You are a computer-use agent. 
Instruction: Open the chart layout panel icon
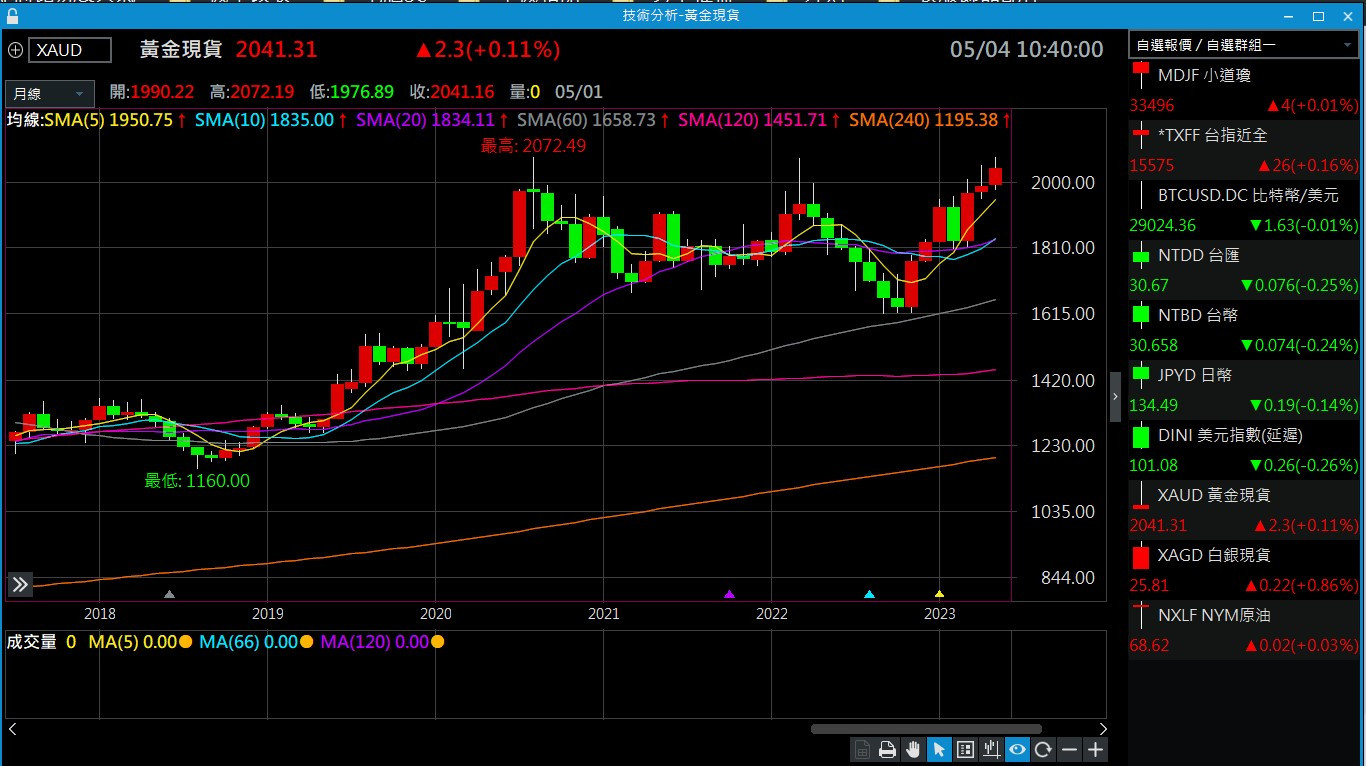click(965, 750)
